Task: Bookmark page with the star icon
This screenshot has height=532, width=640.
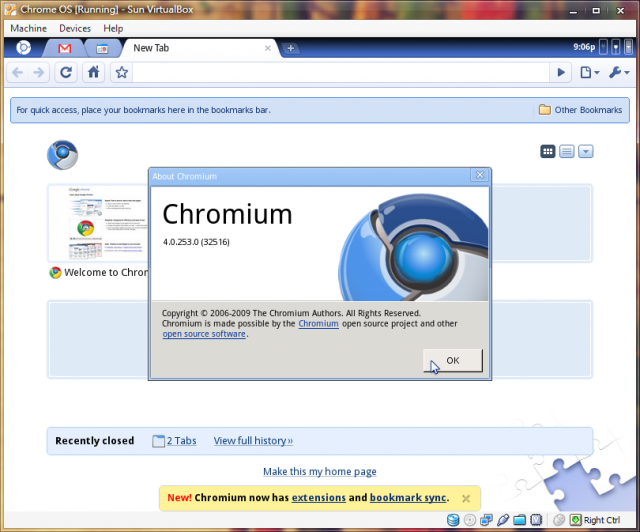Action: click(x=122, y=73)
